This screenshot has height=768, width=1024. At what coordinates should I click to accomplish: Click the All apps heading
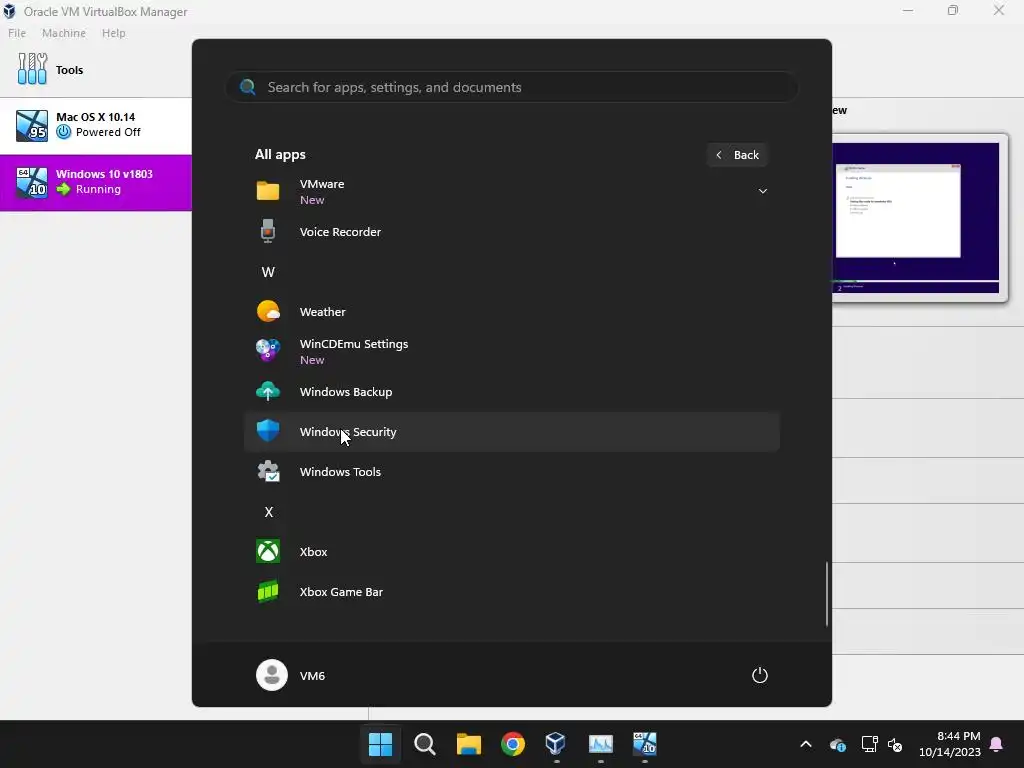pyautogui.click(x=280, y=155)
